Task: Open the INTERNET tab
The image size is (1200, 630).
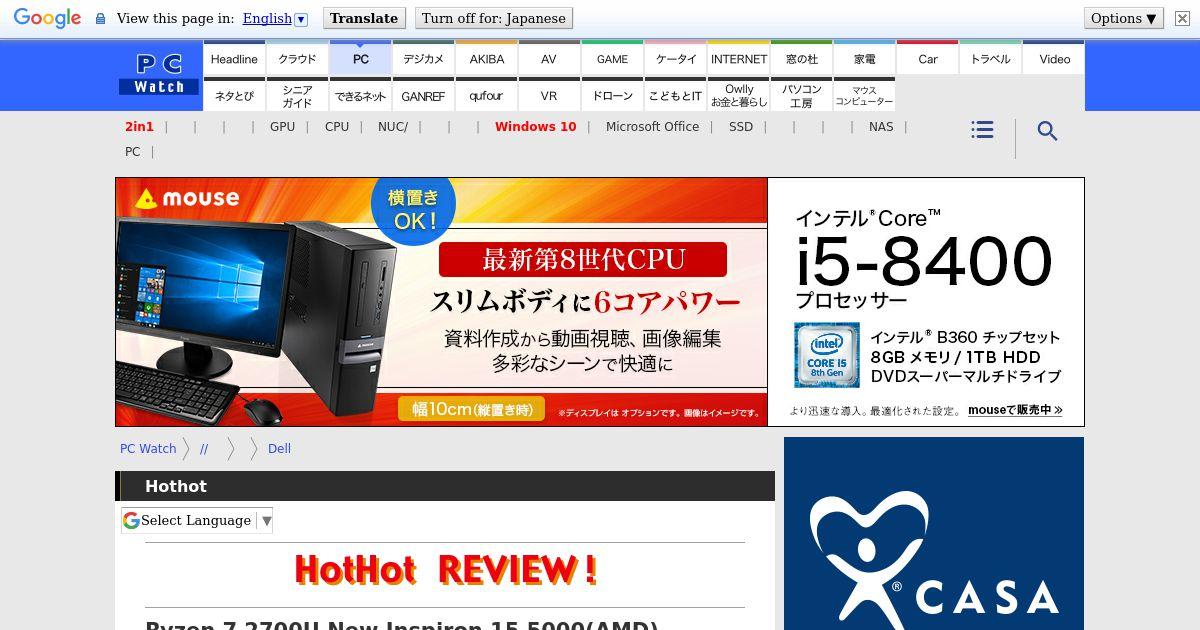Action: click(738, 58)
